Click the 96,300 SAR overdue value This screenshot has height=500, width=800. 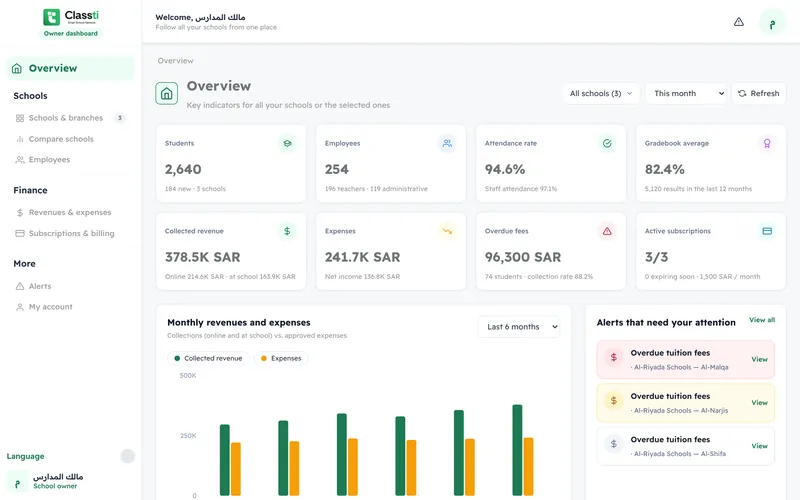[x=523, y=257]
